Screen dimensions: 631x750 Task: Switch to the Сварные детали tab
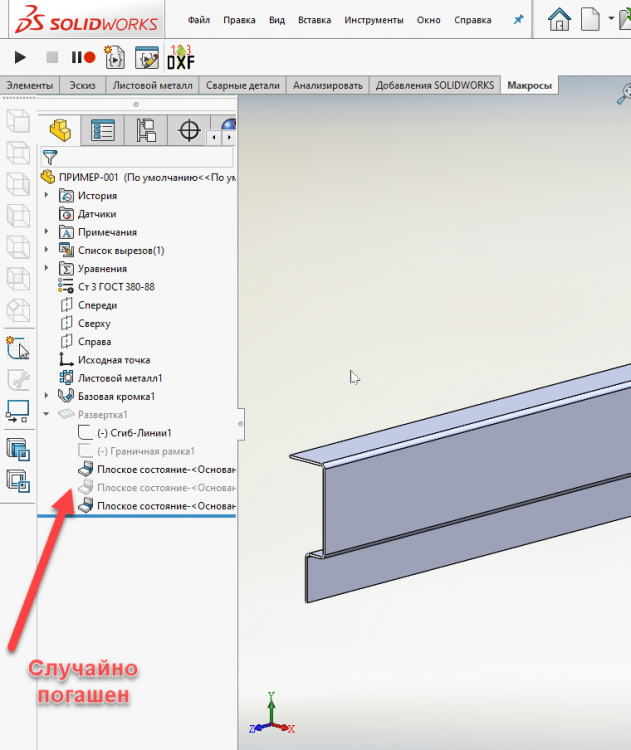(243, 86)
